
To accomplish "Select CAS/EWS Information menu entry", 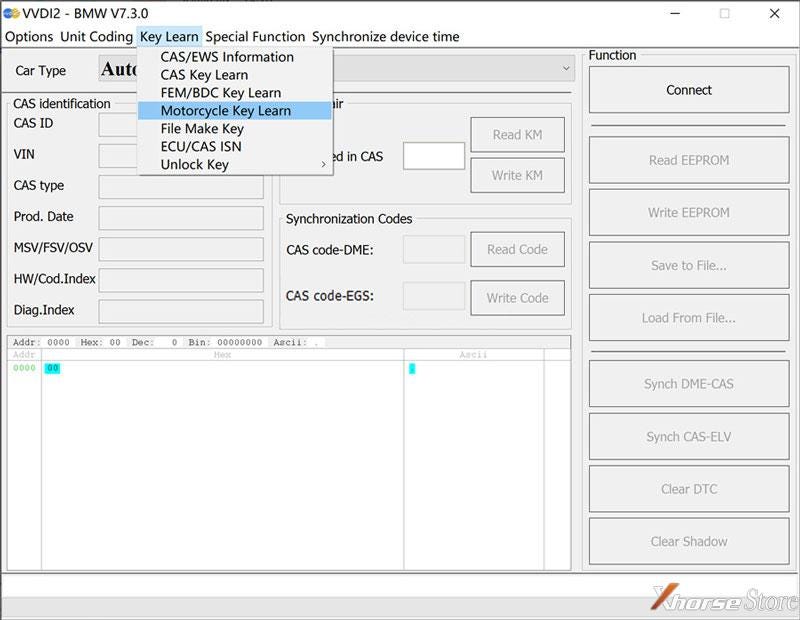I will pos(235,57).
